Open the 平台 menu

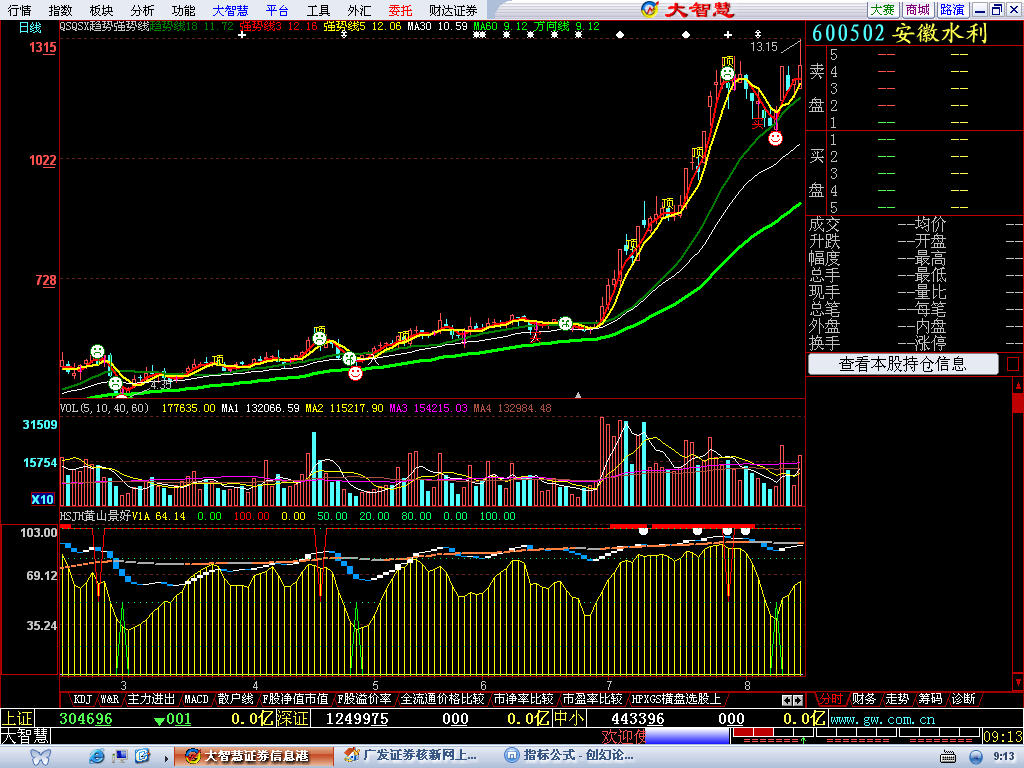(x=277, y=10)
